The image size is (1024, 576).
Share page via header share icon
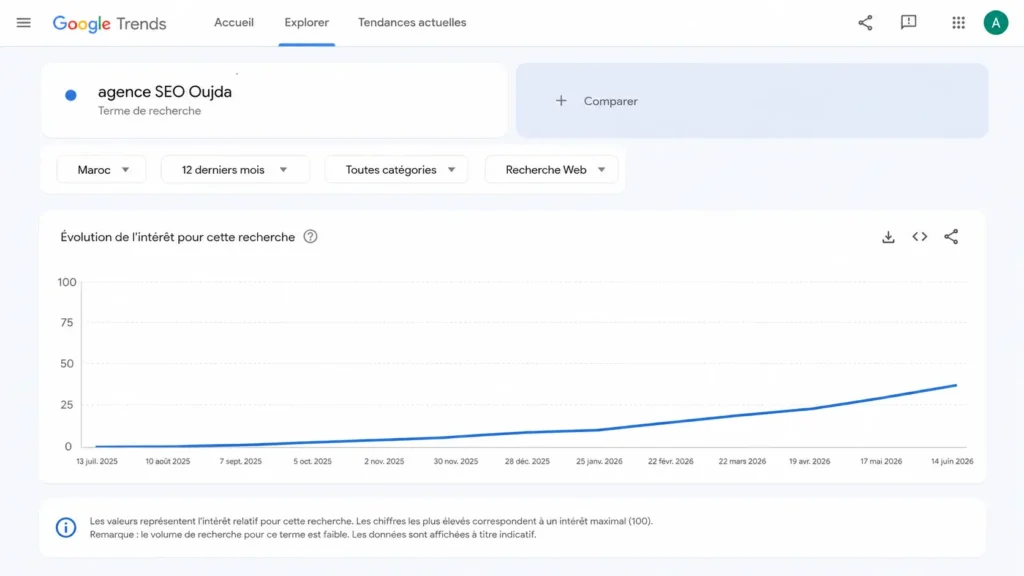point(865,23)
